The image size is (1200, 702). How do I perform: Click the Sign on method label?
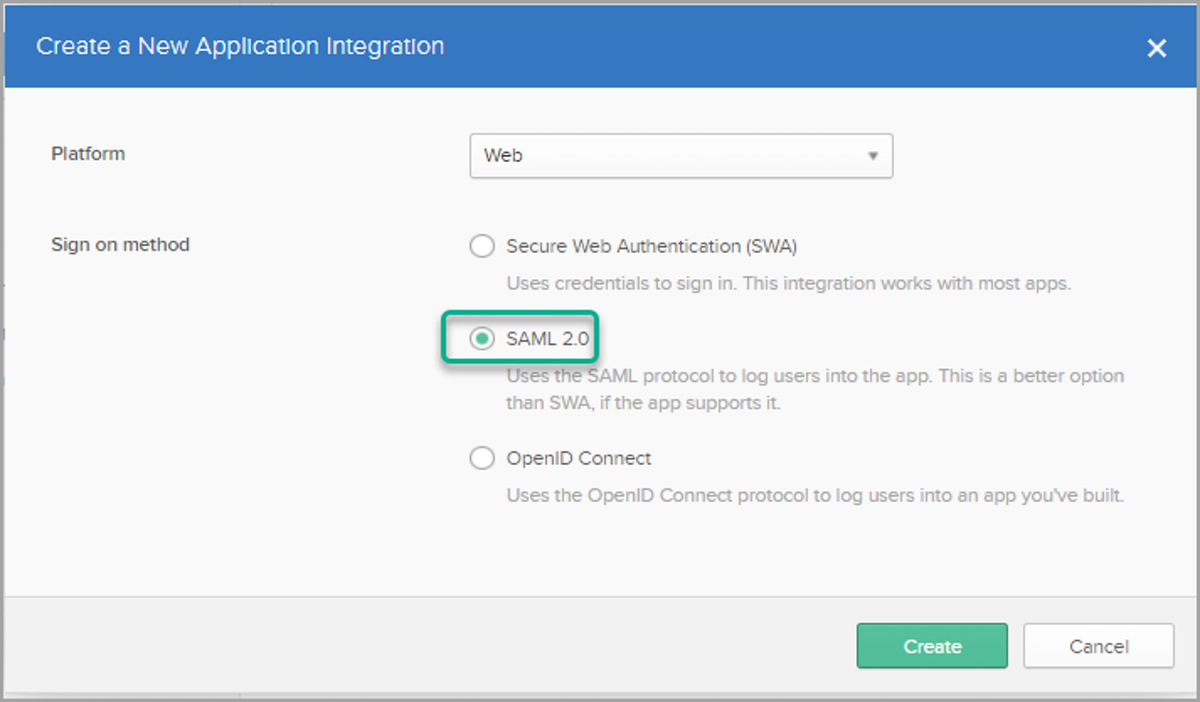click(120, 244)
